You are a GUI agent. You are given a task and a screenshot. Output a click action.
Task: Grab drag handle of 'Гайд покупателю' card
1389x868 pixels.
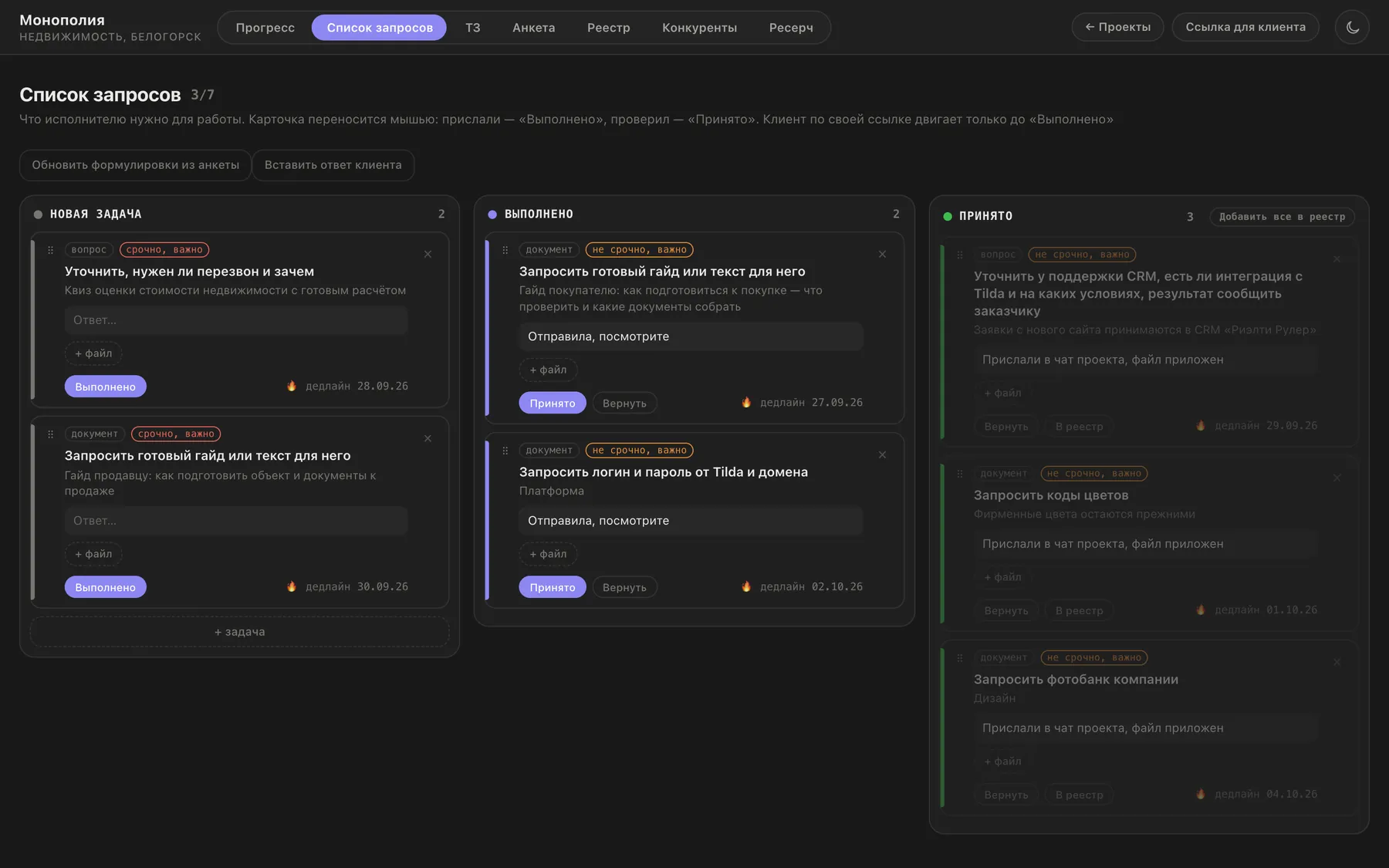click(505, 250)
